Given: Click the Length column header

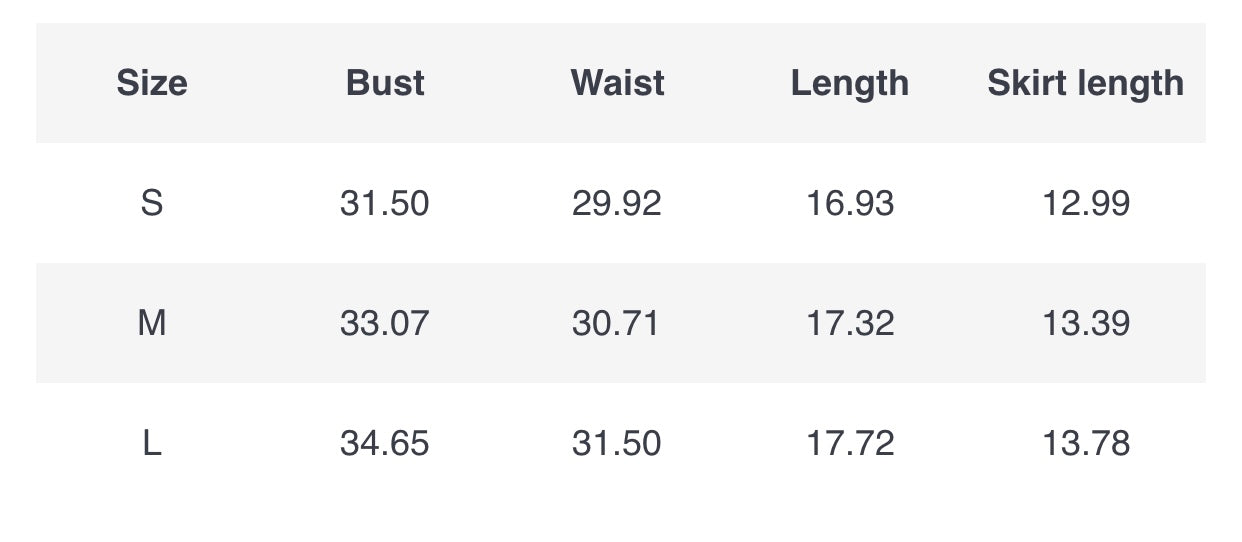Looking at the screenshot, I should click(x=850, y=83).
